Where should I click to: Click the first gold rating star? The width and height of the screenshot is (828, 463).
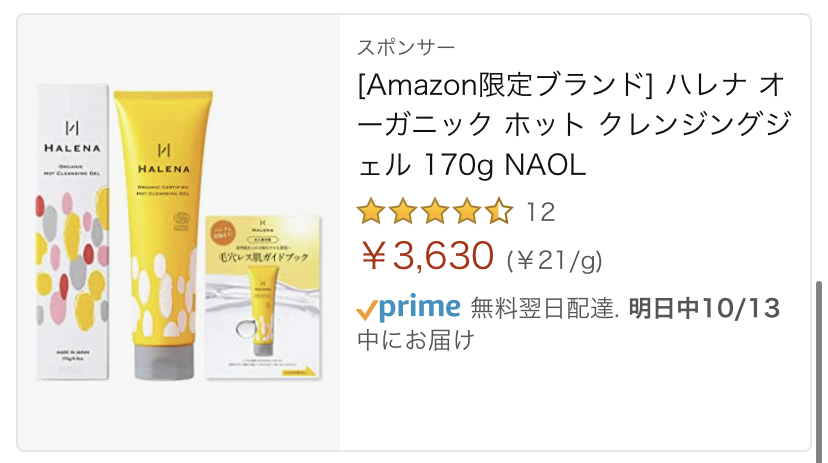(371, 211)
